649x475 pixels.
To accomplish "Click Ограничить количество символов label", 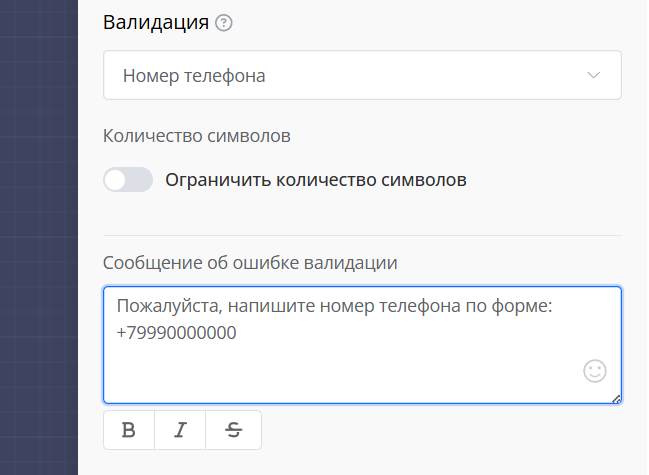I will [x=315, y=181].
